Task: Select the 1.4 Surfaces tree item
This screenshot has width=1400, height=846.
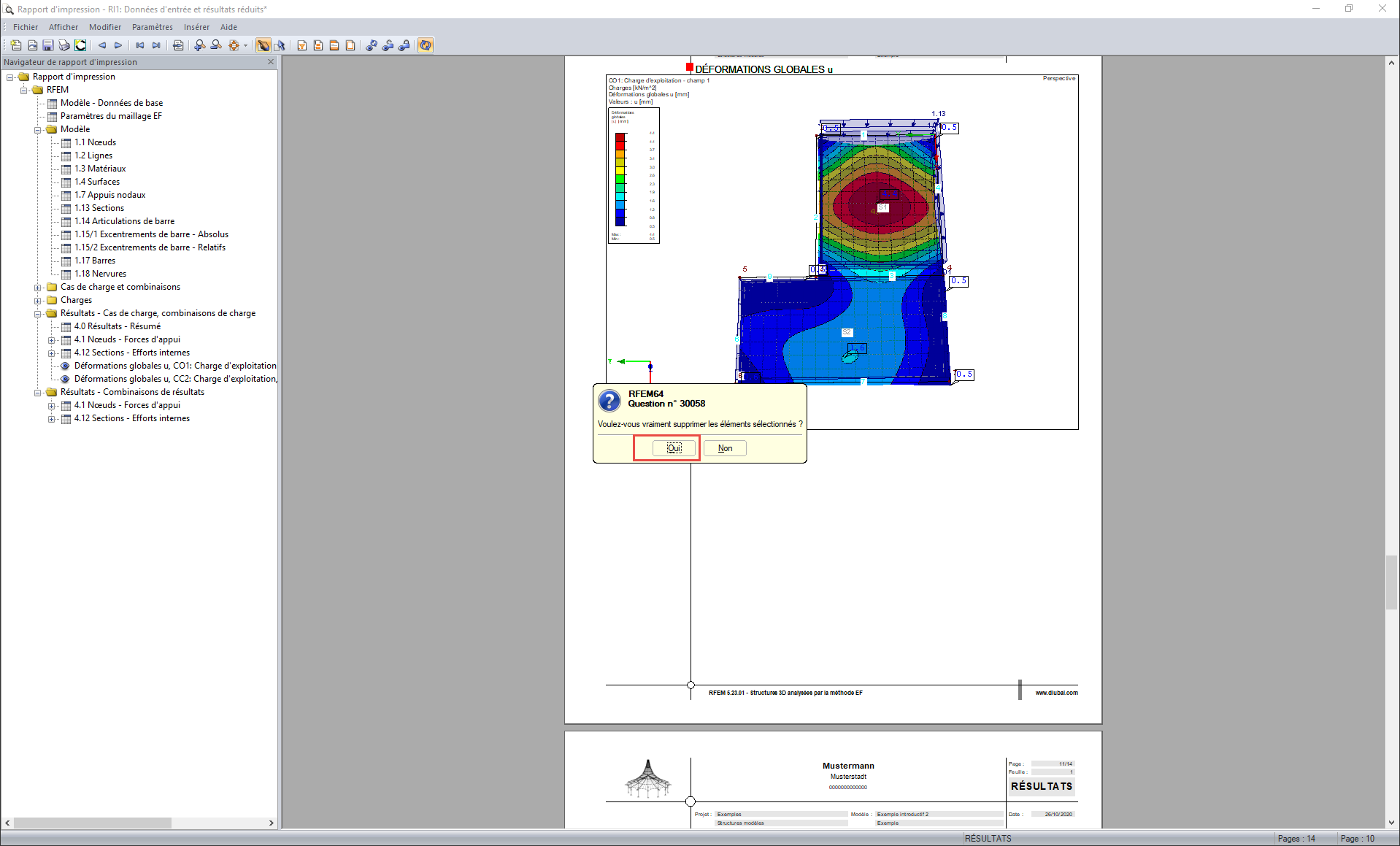Action: [97, 182]
